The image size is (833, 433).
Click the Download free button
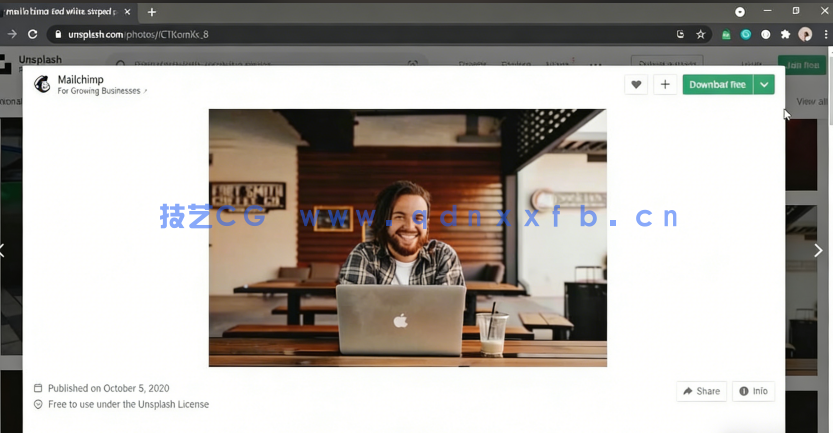click(717, 85)
